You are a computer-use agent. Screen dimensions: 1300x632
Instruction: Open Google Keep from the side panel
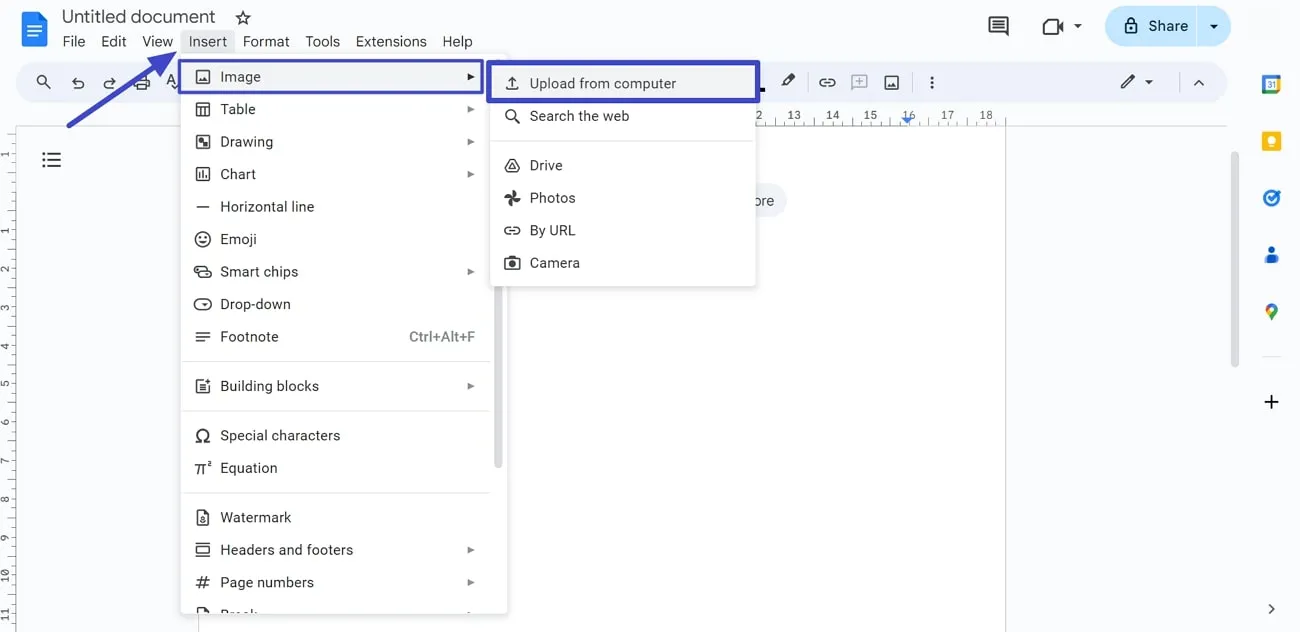click(x=1271, y=141)
